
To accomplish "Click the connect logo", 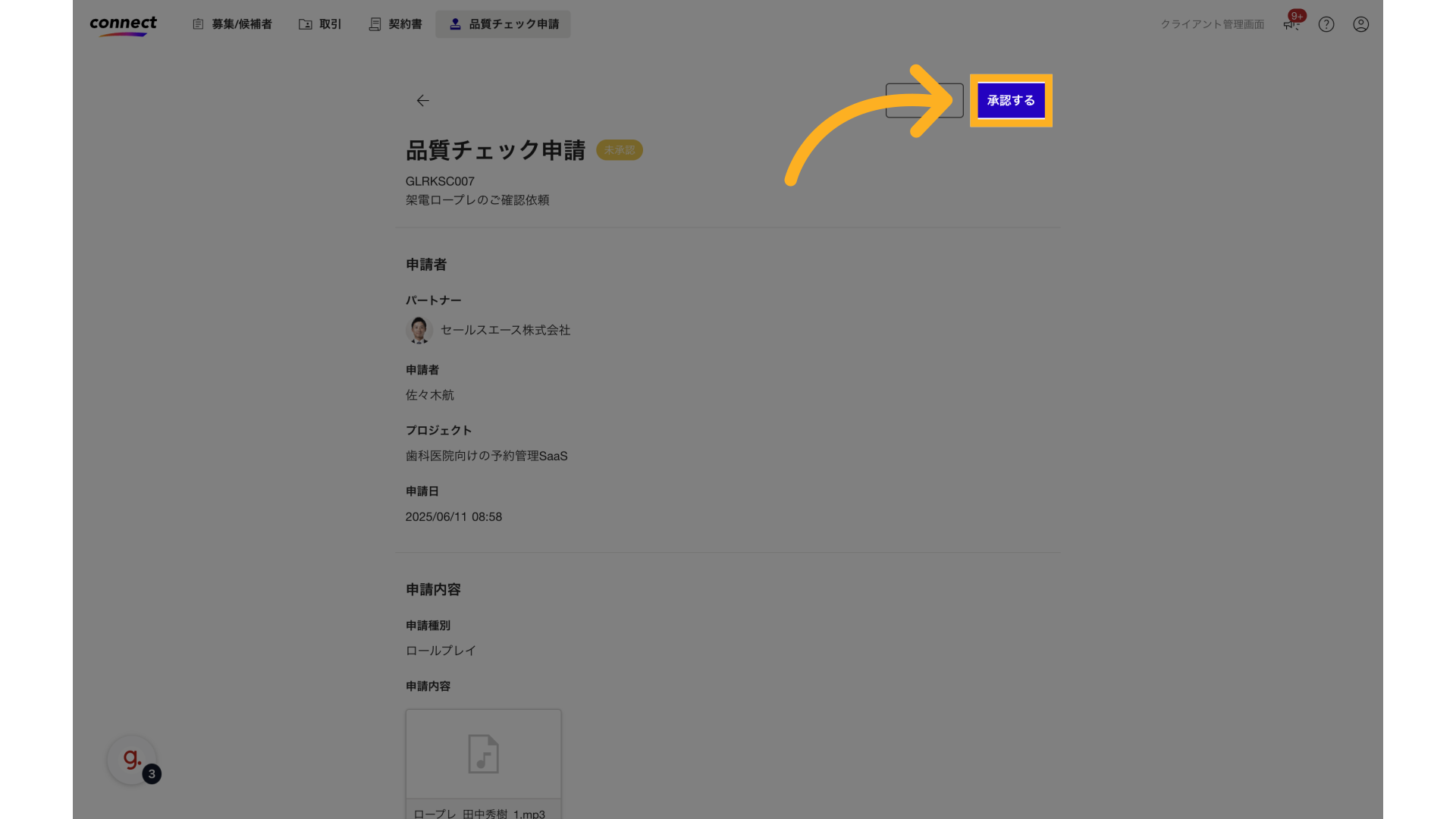I will pyautogui.click(x=123, y=24).
